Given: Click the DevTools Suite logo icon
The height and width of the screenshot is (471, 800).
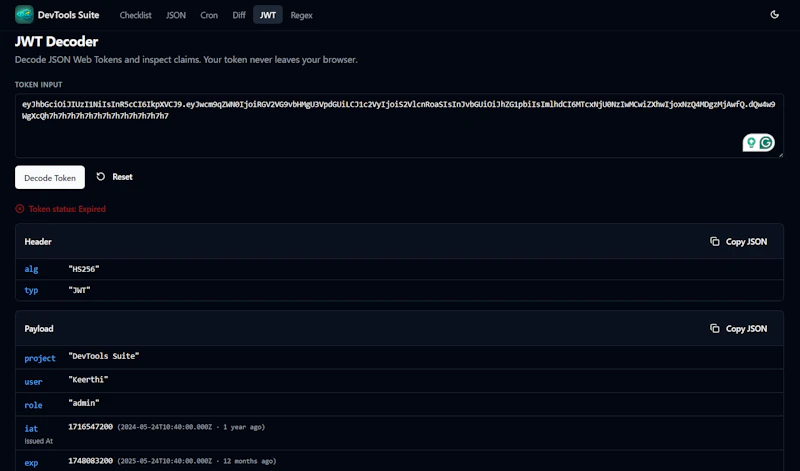Looking at the screenshot, I should coord(24,15).
